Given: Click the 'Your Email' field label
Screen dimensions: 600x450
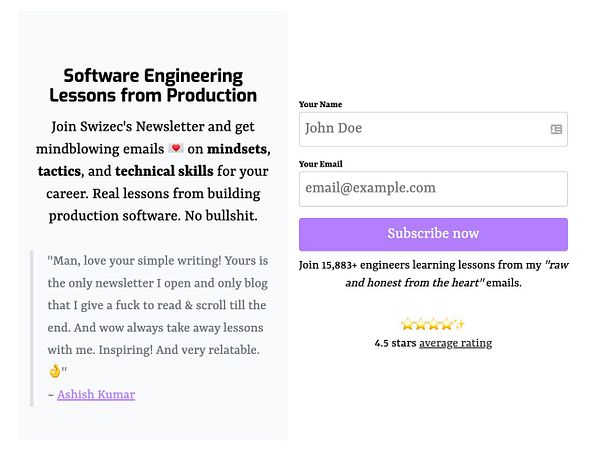Looking at the screenshot, I should coord(320,163).
